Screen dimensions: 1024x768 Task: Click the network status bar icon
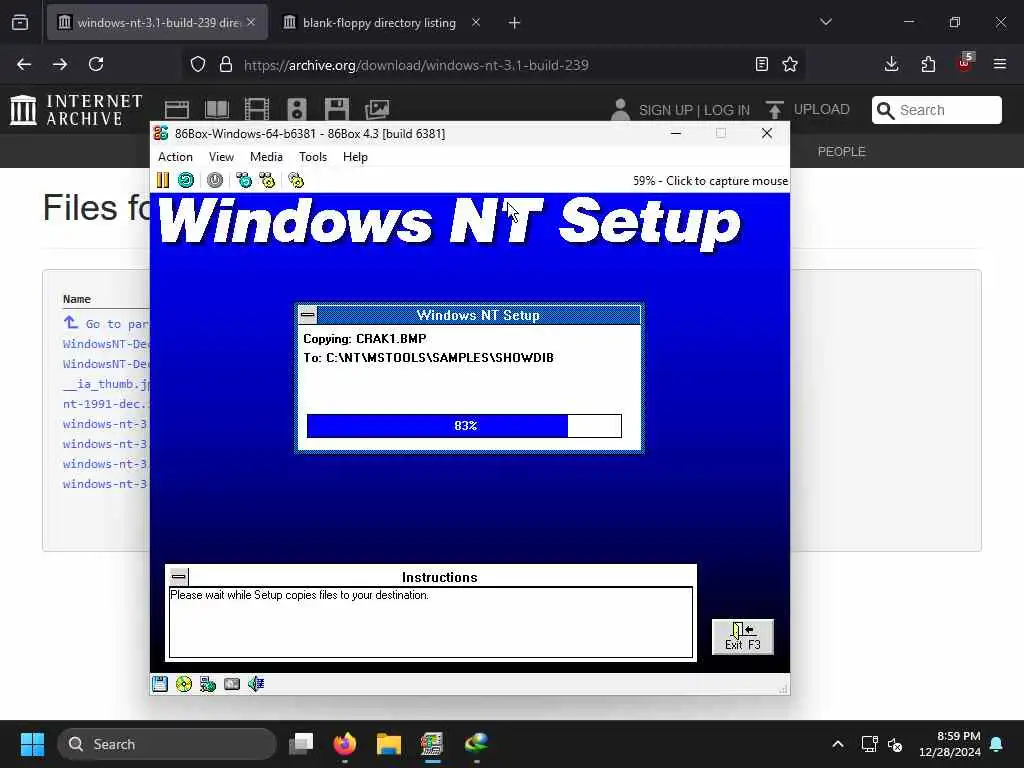click(208, 684)
